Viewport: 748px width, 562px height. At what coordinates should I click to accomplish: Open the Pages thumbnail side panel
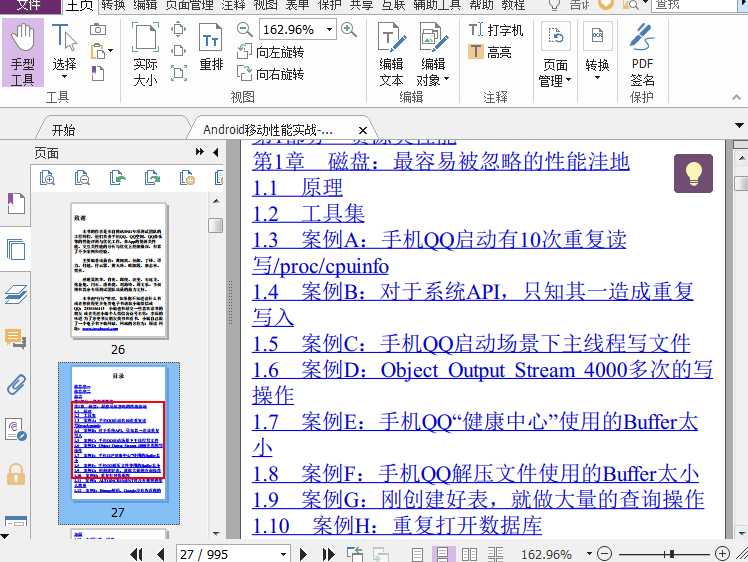16,250
